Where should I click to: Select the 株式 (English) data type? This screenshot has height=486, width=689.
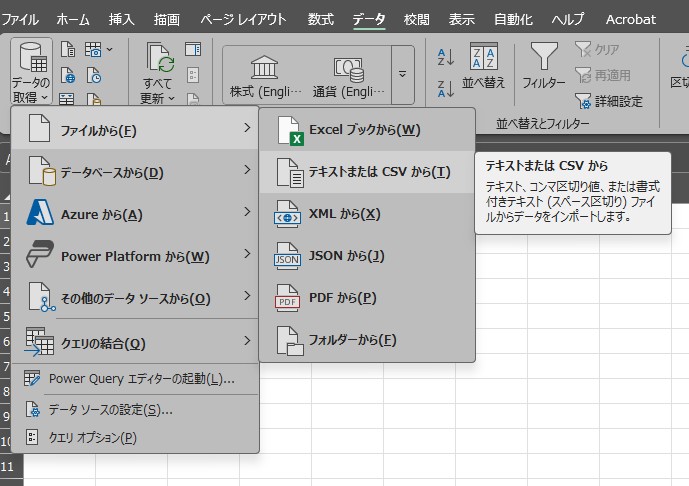[x=266, y=76]
